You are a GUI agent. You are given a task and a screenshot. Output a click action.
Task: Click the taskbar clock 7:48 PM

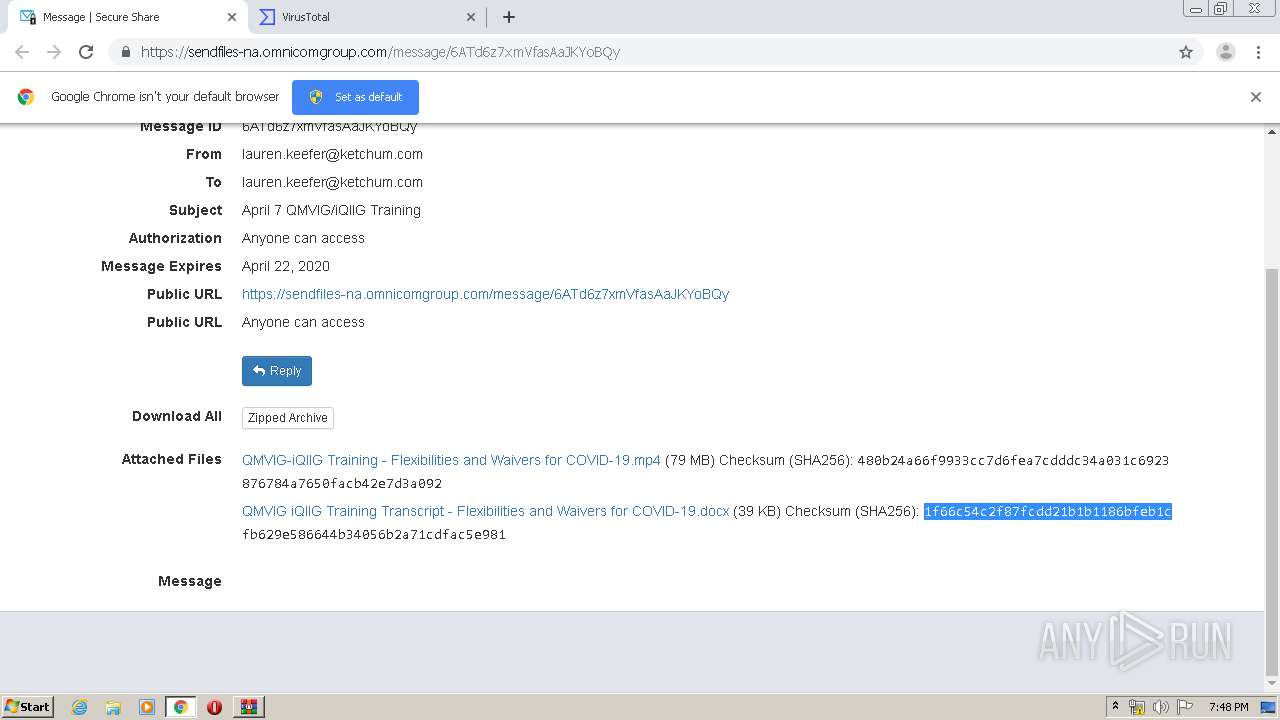click(x=1228, y=707)
